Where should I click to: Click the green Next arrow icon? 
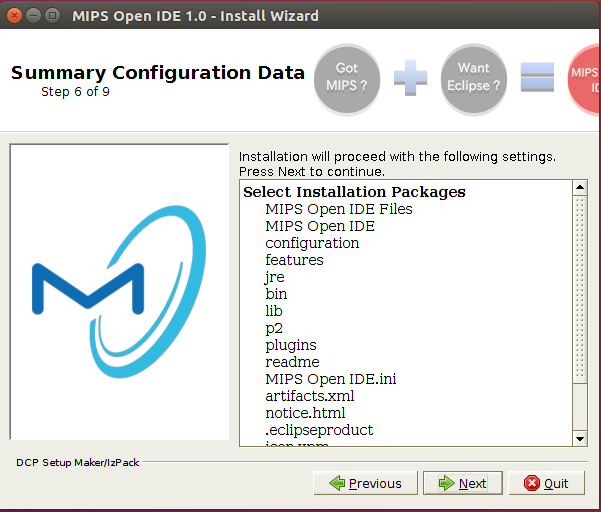[447, 483]
